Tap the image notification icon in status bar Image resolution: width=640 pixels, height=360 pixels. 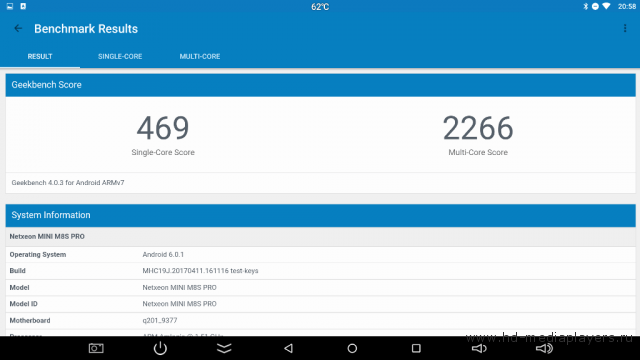click(x=10, y=6)
